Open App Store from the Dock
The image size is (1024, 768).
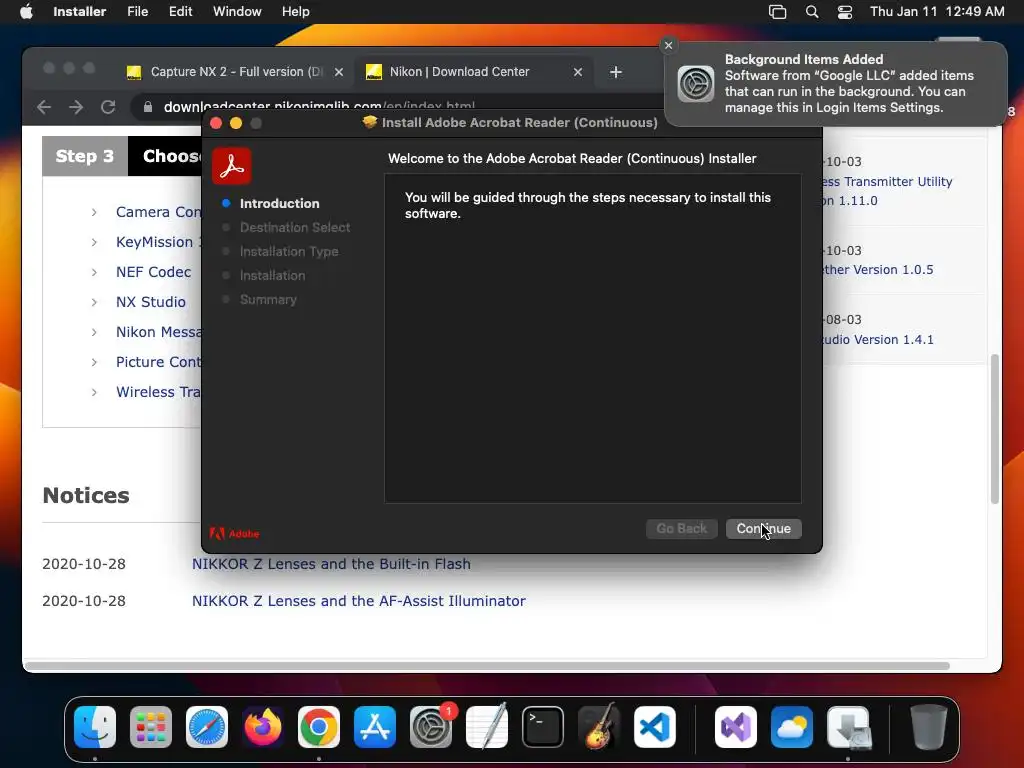coord(375,727)
